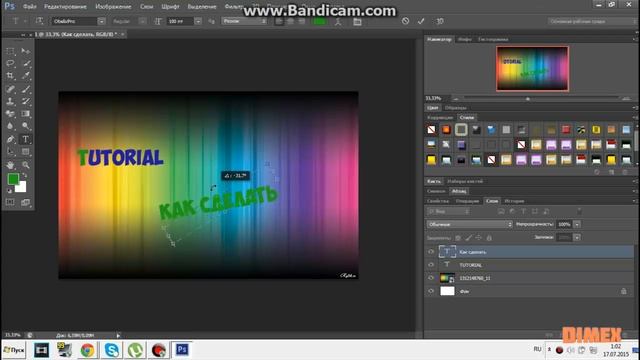Hide the 'Как сделать' text layer
Viewport: 640px width, 360px height.
coord(431,252)
